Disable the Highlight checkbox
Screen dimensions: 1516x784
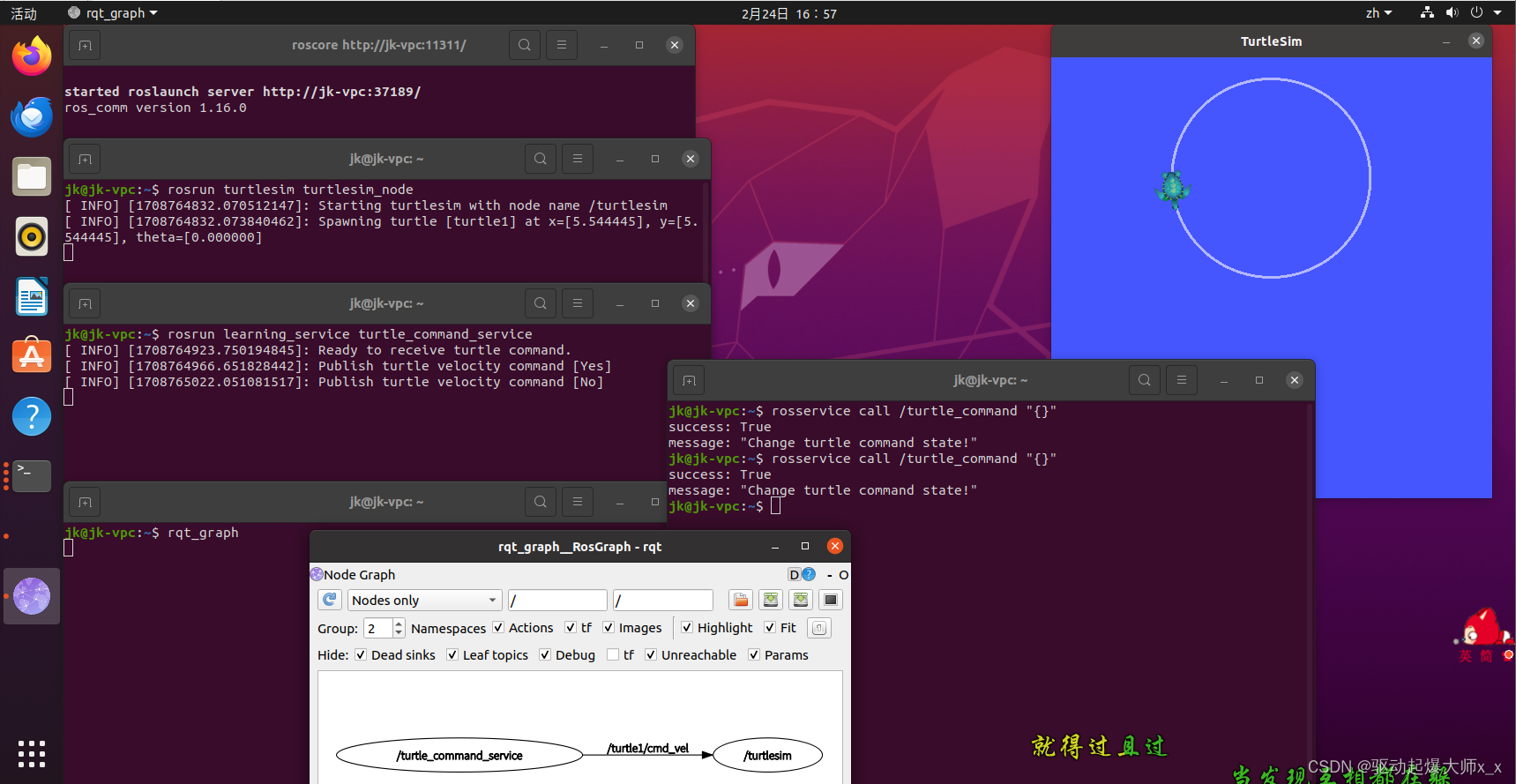pos(687,627)
